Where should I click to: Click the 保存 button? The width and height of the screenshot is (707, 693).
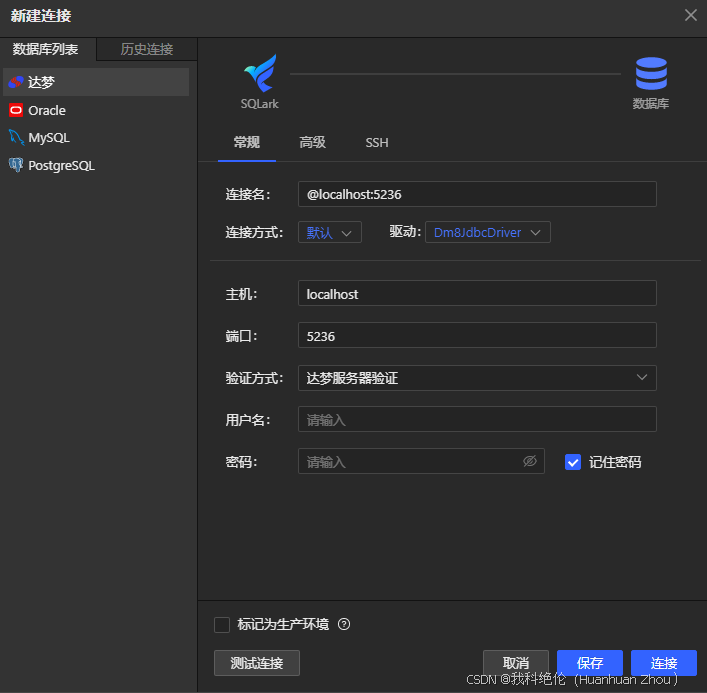[590, 663]
